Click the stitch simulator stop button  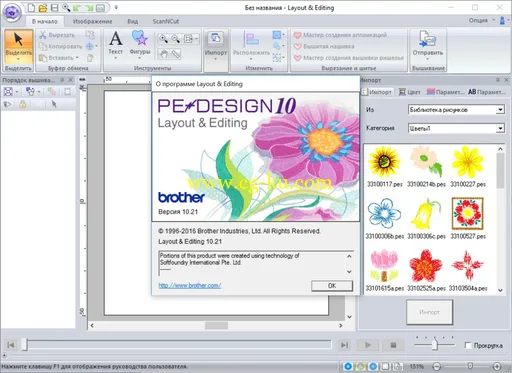[x=393, y=345]
